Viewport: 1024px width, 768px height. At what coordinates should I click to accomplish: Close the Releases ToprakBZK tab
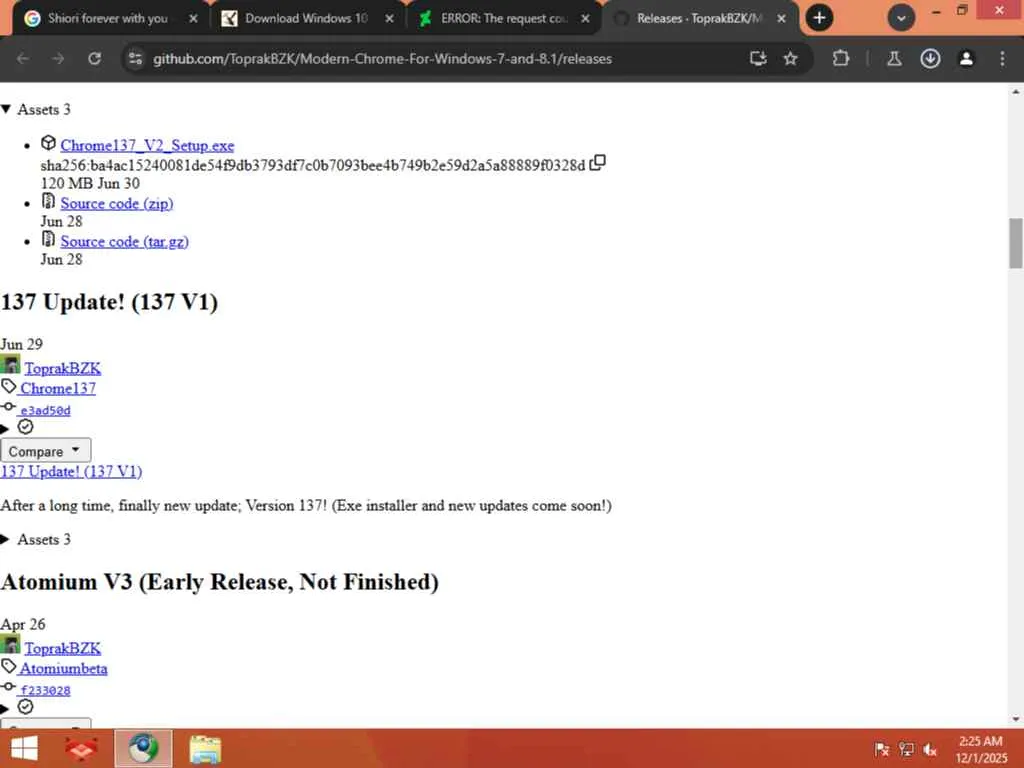coord(781,19)
